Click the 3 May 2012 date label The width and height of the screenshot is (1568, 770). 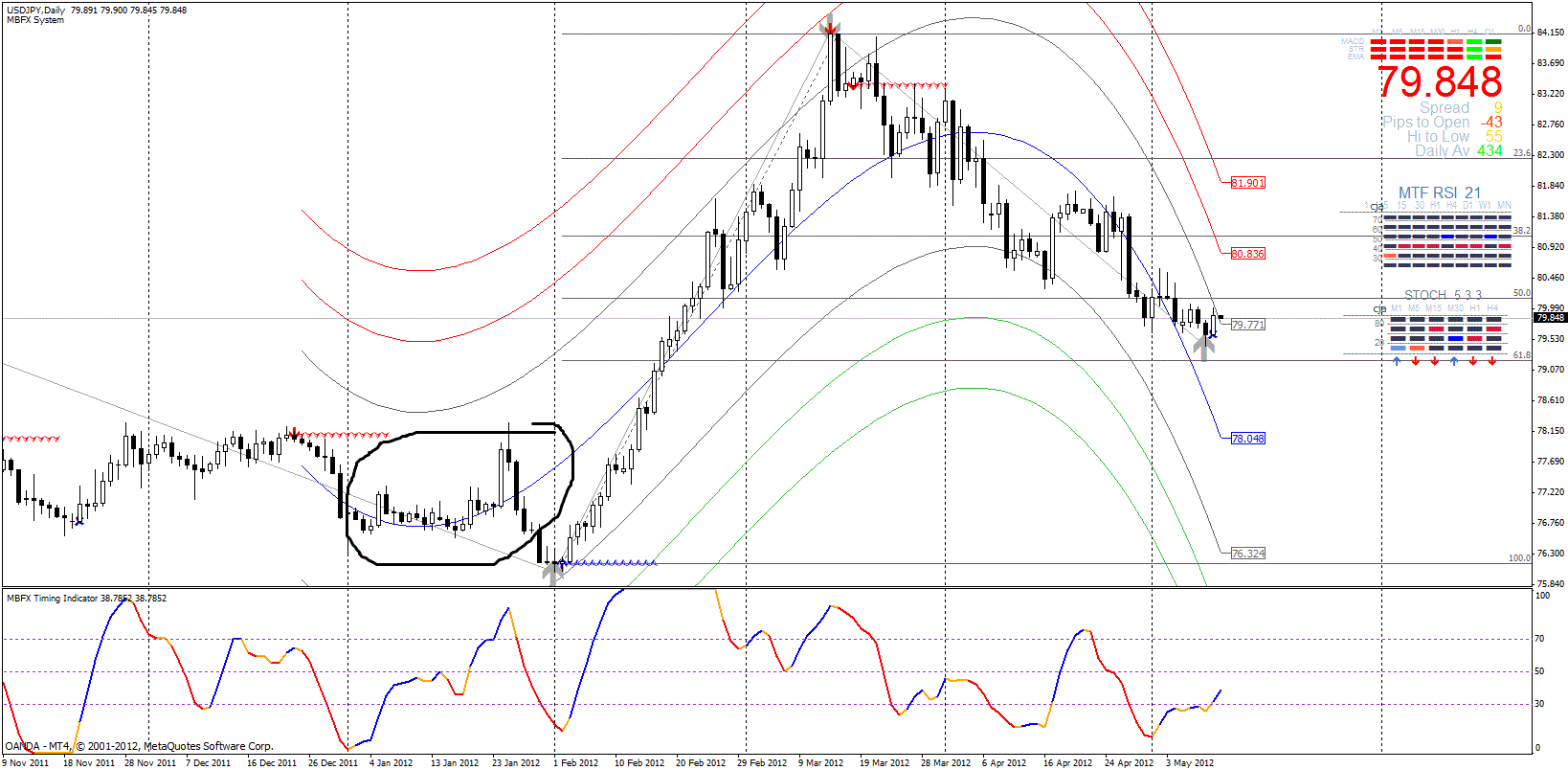click(1190, 763)
